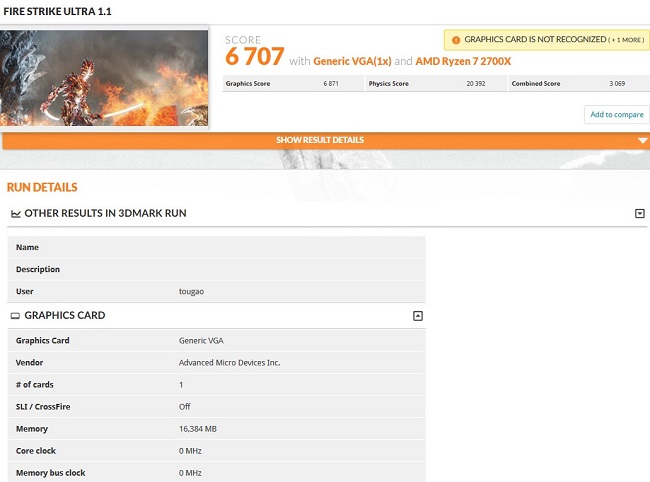Click the user name tougao
This screenshot has width=650, height=482.
tap(191, 291)
